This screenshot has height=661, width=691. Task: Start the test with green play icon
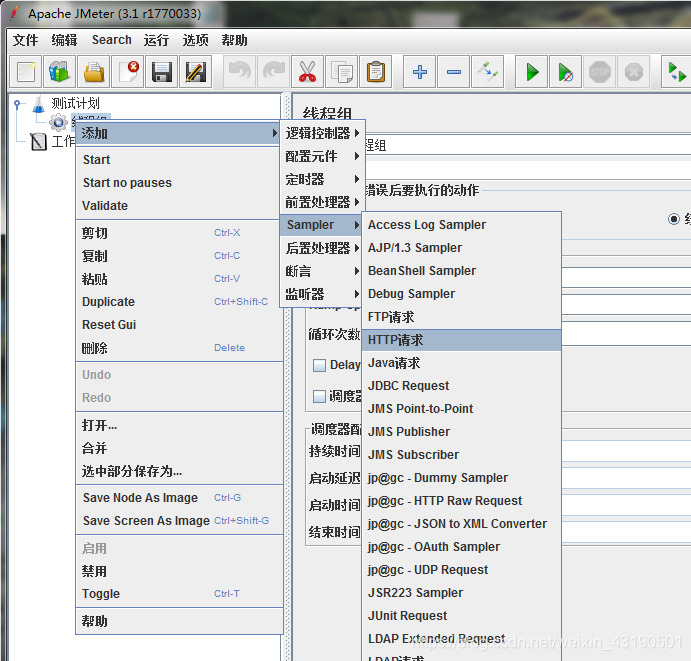point(532,71)
